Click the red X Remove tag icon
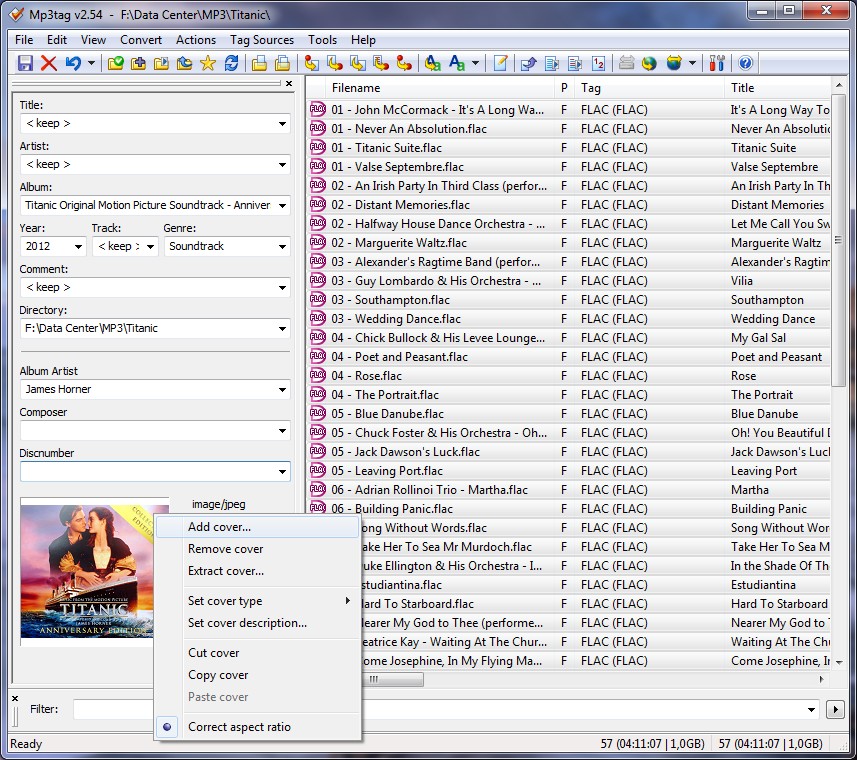 pyautogui.click(x=49, y=63)
